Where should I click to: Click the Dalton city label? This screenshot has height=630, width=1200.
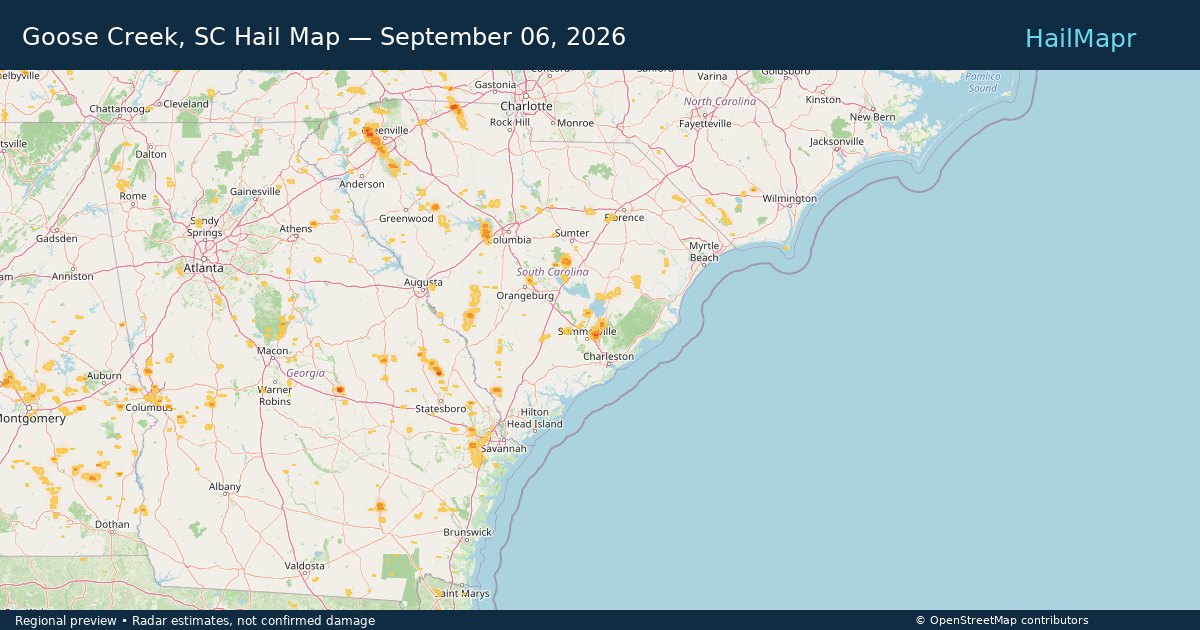pyautogui.click(x=151, y=154)
